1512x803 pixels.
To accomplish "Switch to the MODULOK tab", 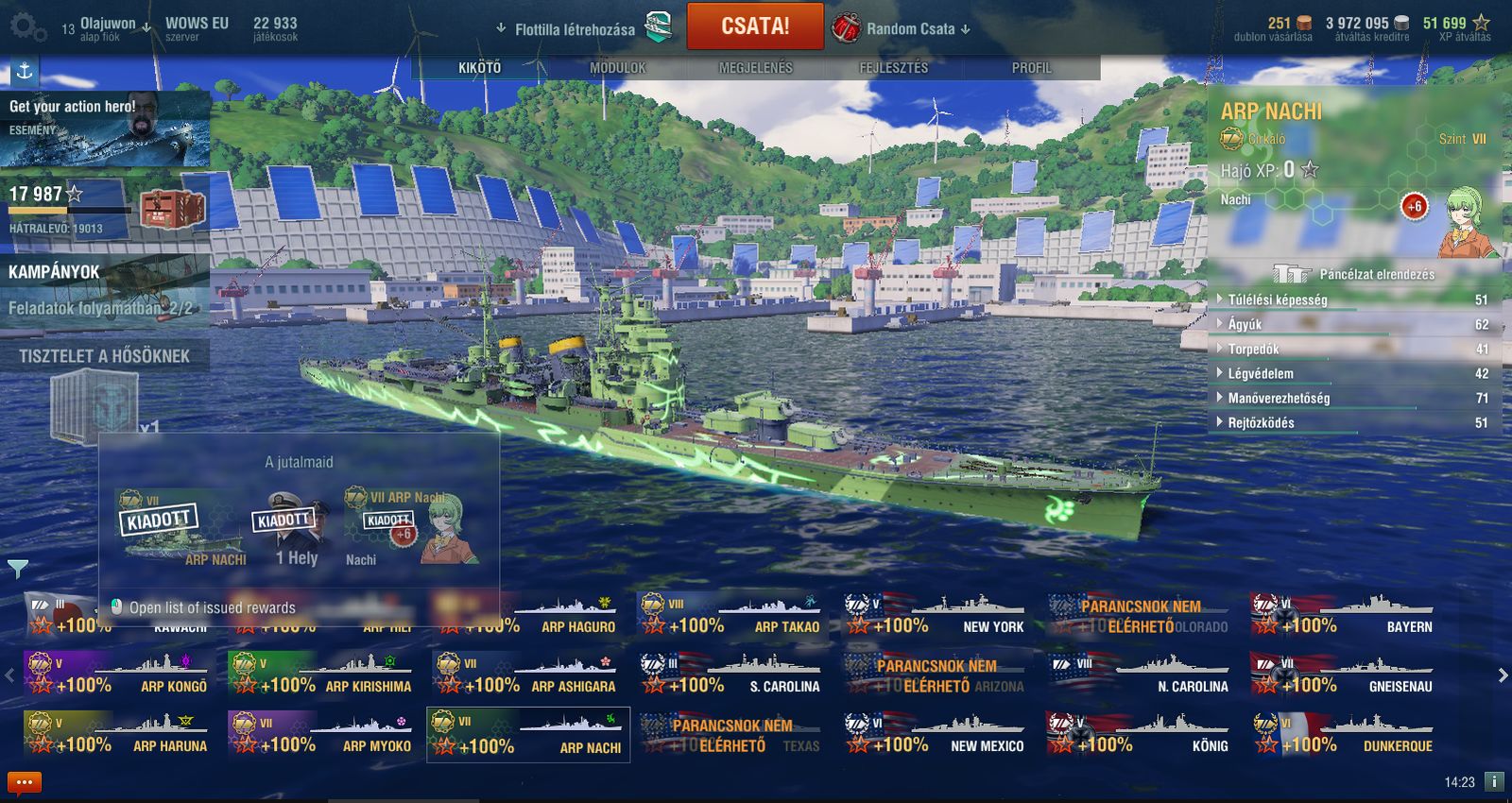I will coord(618,68).
